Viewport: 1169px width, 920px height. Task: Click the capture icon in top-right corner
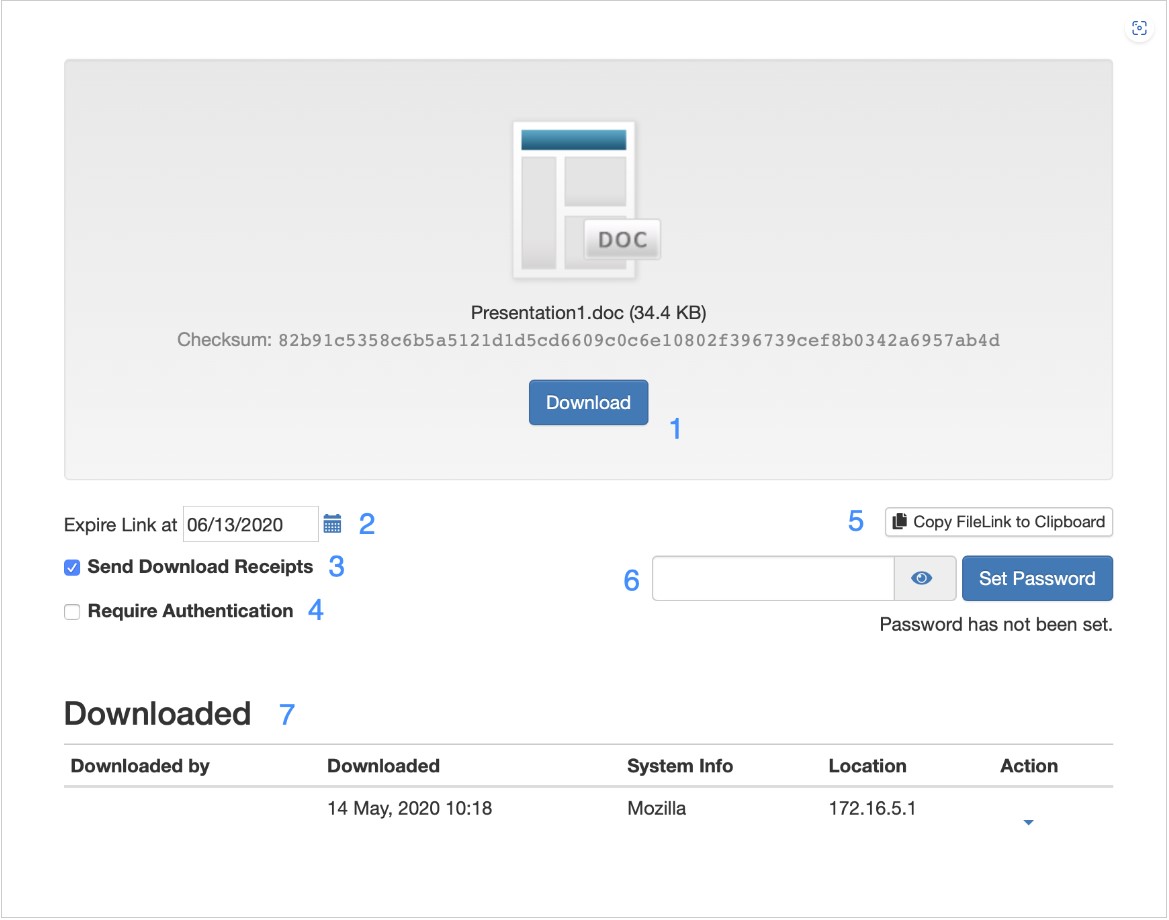[1139, 29]
